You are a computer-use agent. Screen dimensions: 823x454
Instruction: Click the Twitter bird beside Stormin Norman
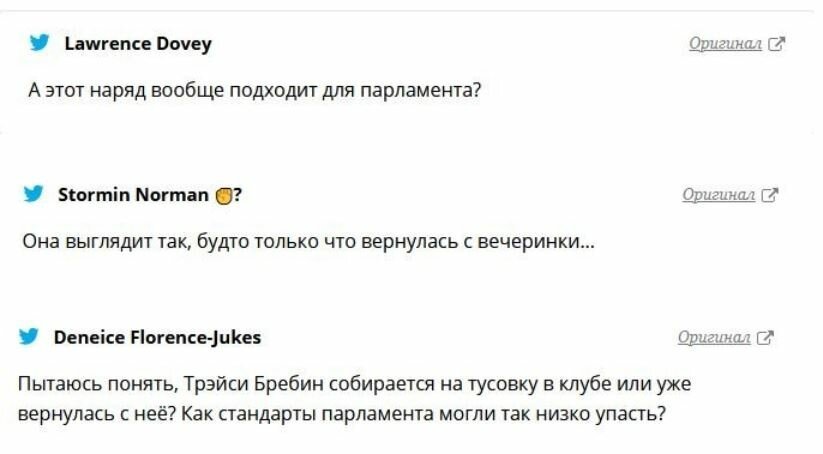coord(34,194)
